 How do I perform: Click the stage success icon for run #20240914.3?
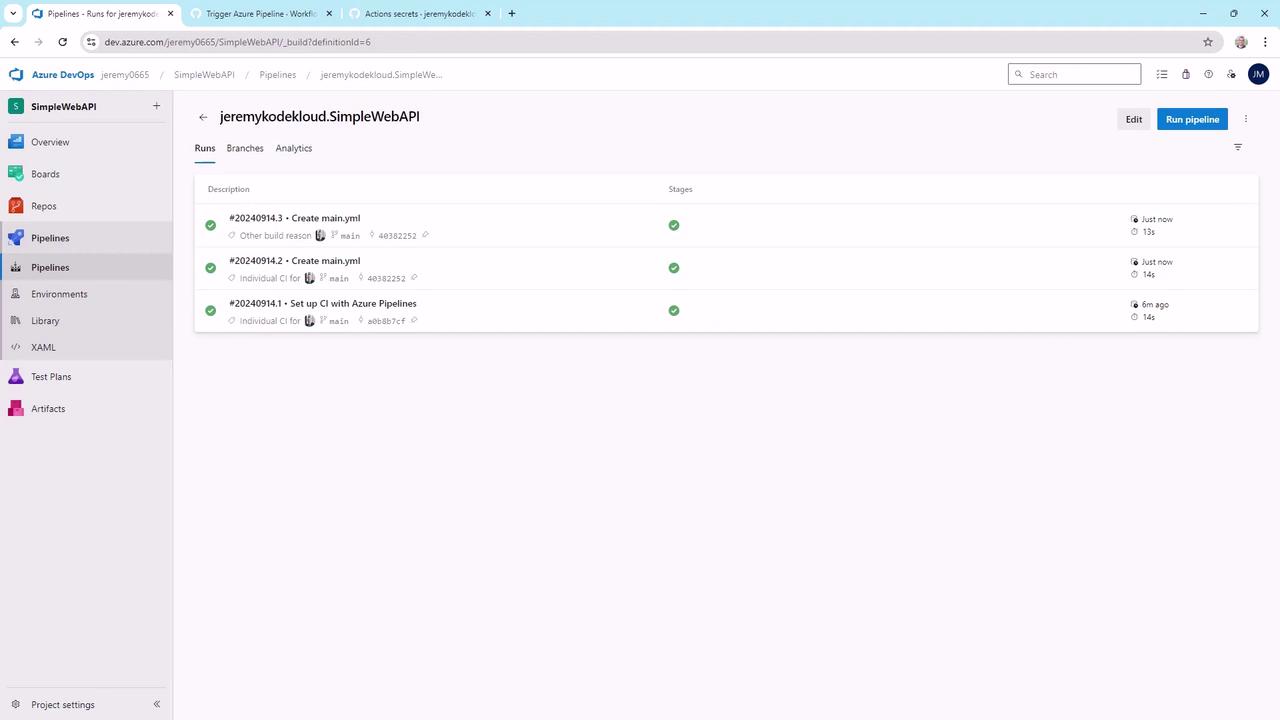[x=674, y=225]
